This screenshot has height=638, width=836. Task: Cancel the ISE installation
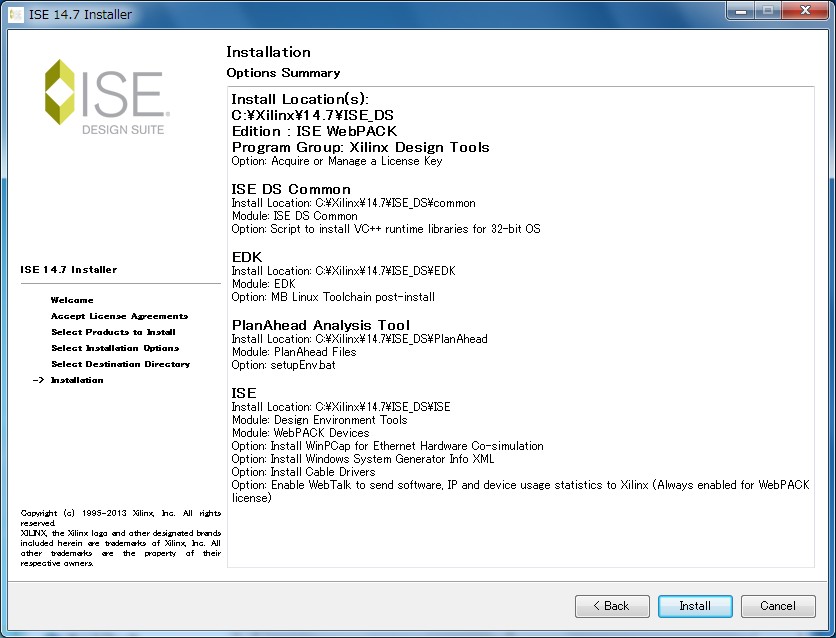(x=778, y=606)
